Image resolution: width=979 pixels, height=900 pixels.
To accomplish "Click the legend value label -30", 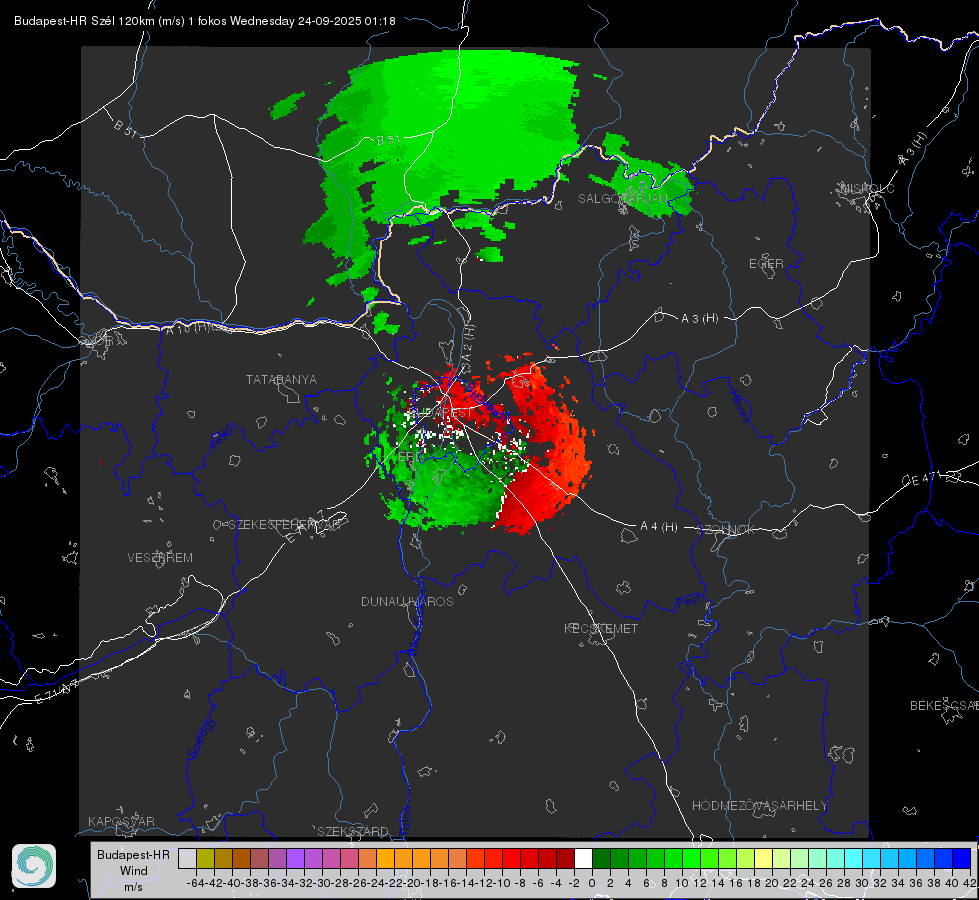I will [322, 883].
